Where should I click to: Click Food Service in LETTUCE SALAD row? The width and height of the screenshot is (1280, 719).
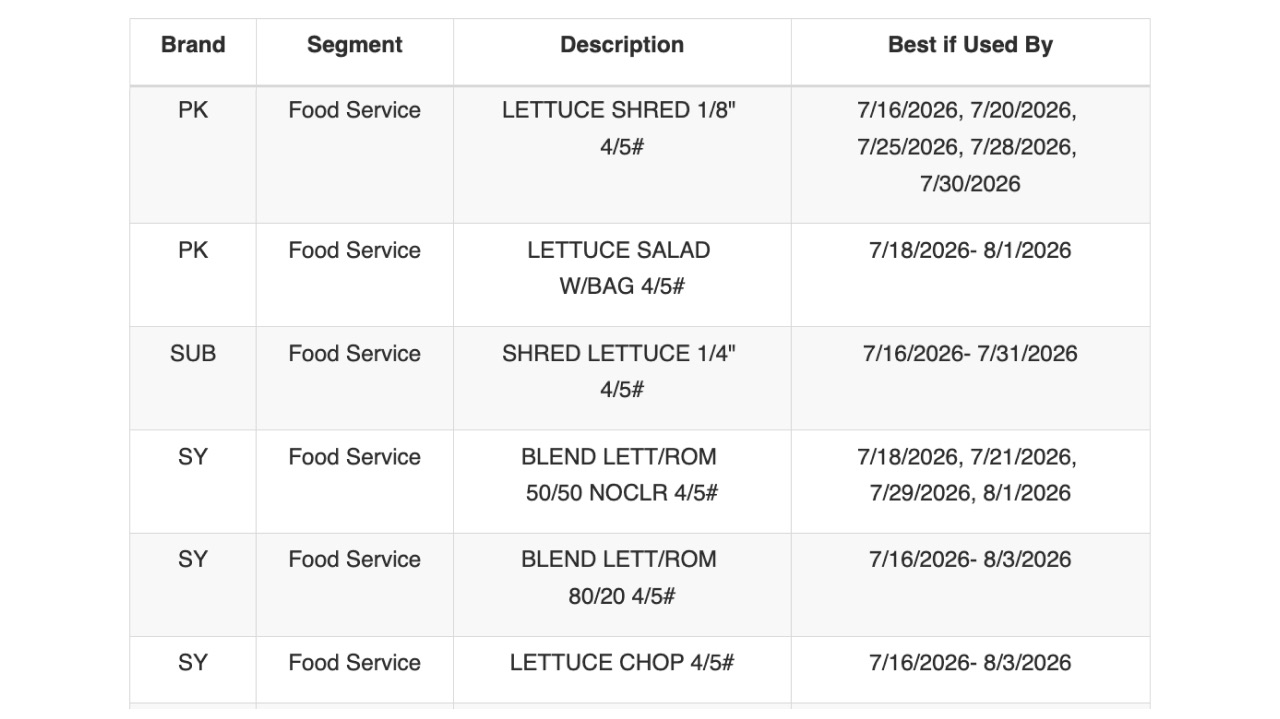point(355,250)
